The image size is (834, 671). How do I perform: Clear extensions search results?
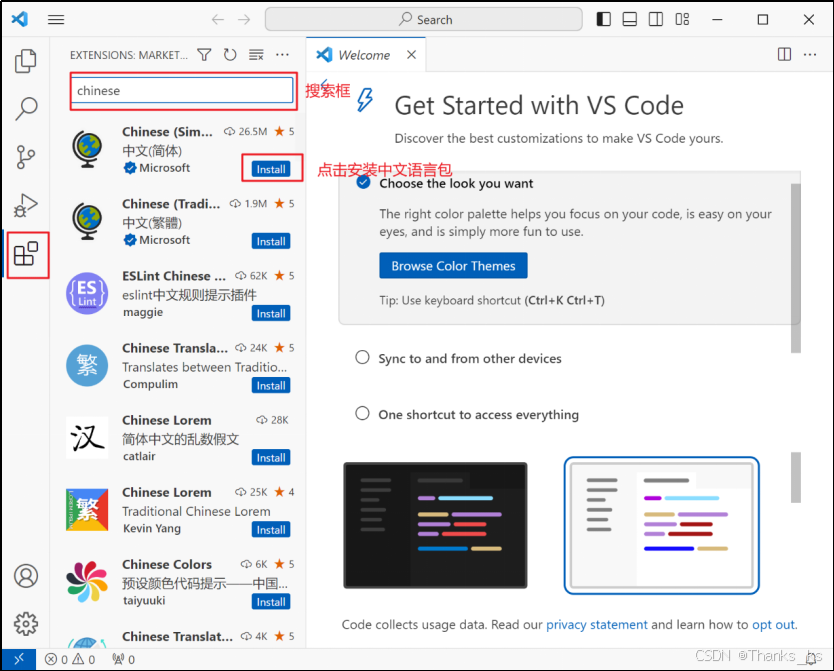(x=256, y=55)
